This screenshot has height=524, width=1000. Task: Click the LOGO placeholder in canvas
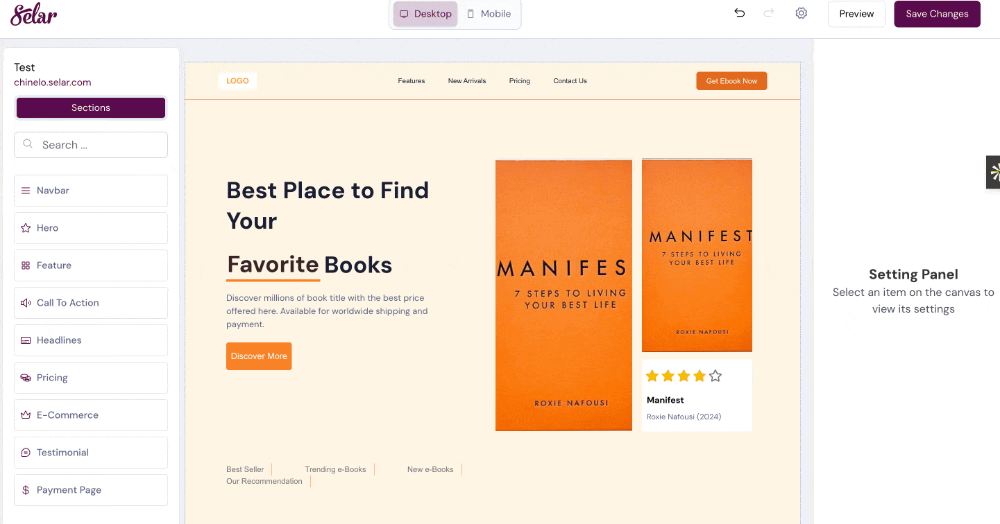click(237, 81)
